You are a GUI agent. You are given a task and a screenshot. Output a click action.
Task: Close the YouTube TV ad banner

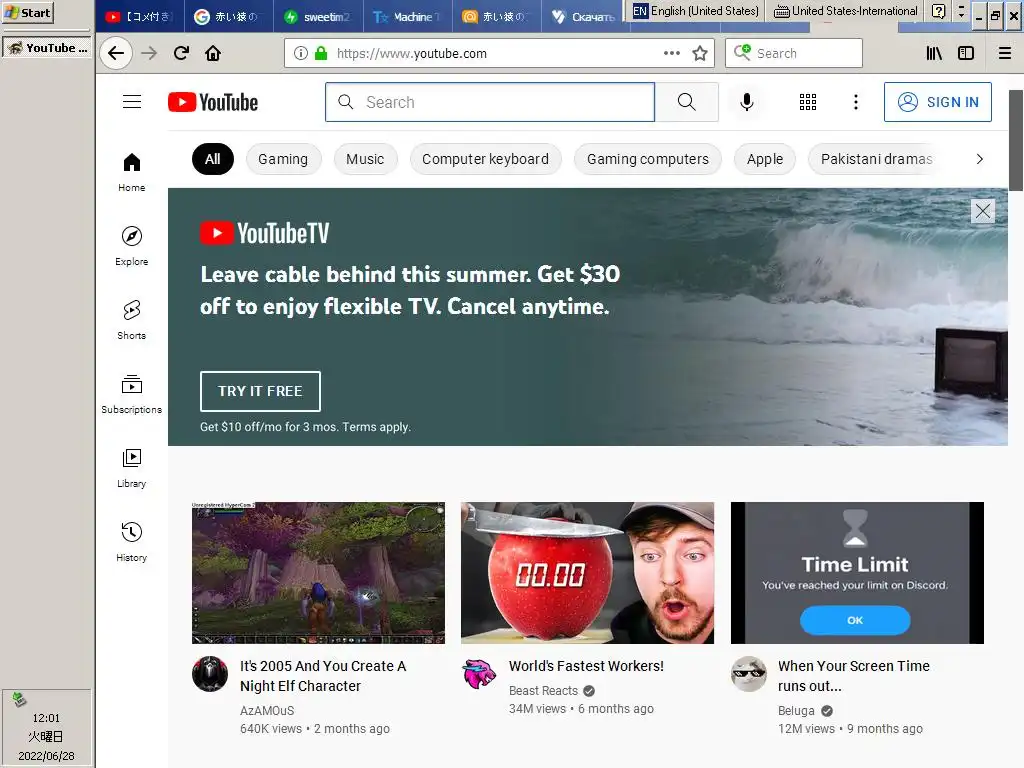pos(983,211)
